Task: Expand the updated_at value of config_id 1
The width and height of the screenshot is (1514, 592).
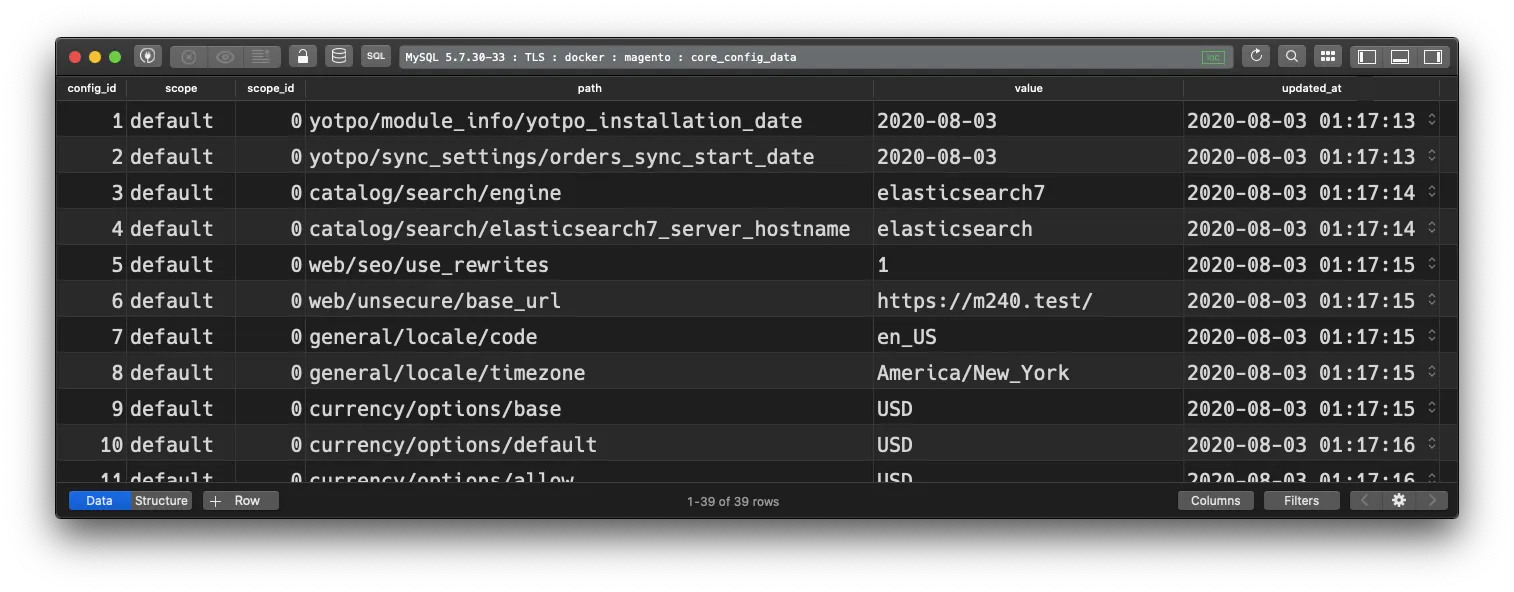Action: 1432,120
